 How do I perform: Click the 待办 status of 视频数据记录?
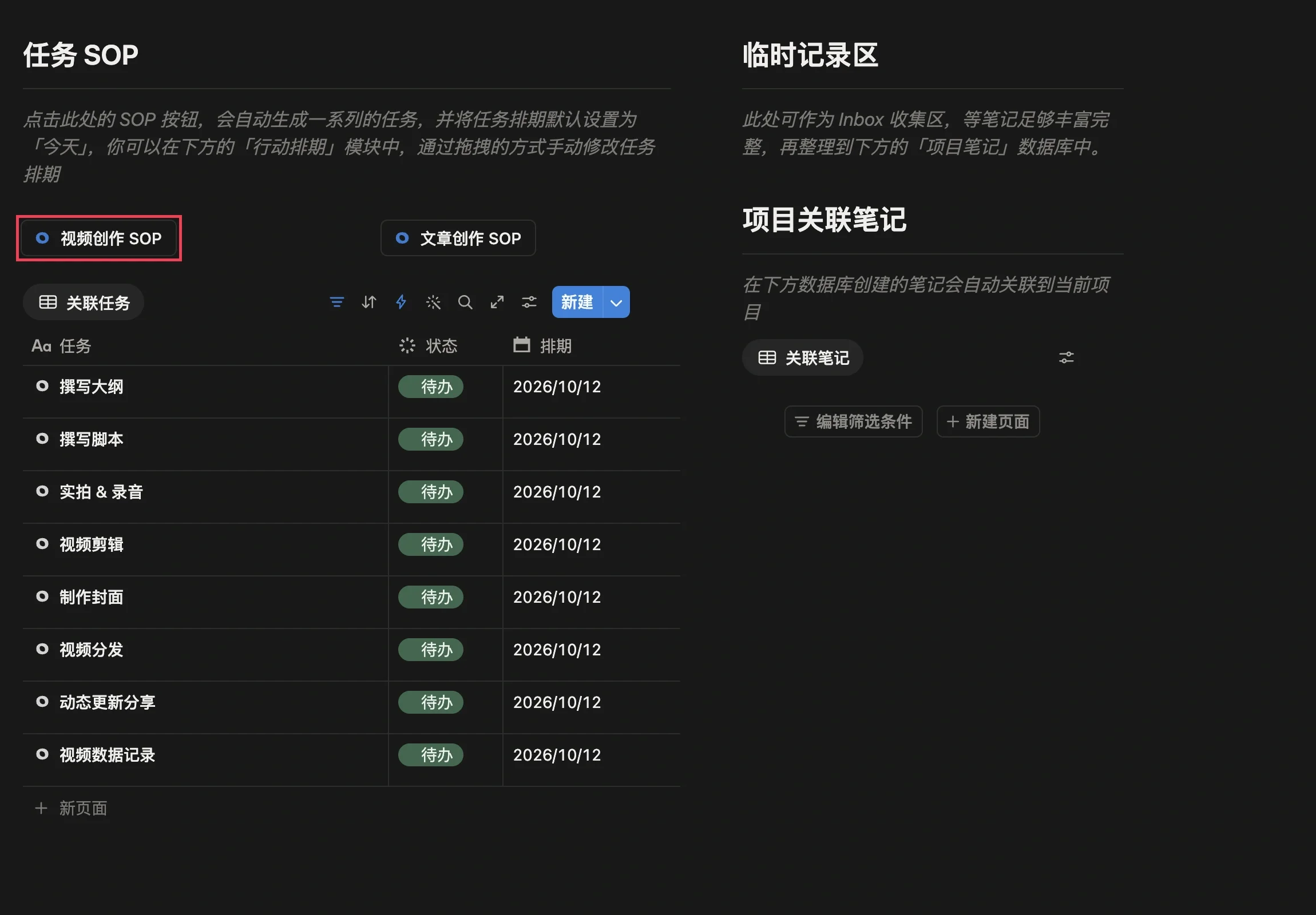(x=431, y=755)
